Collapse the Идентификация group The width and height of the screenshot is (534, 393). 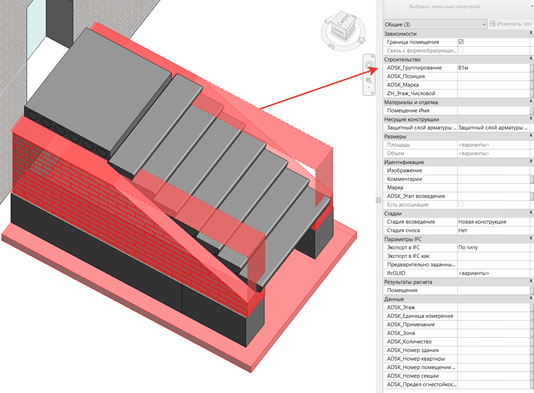(x=531, y=162)
